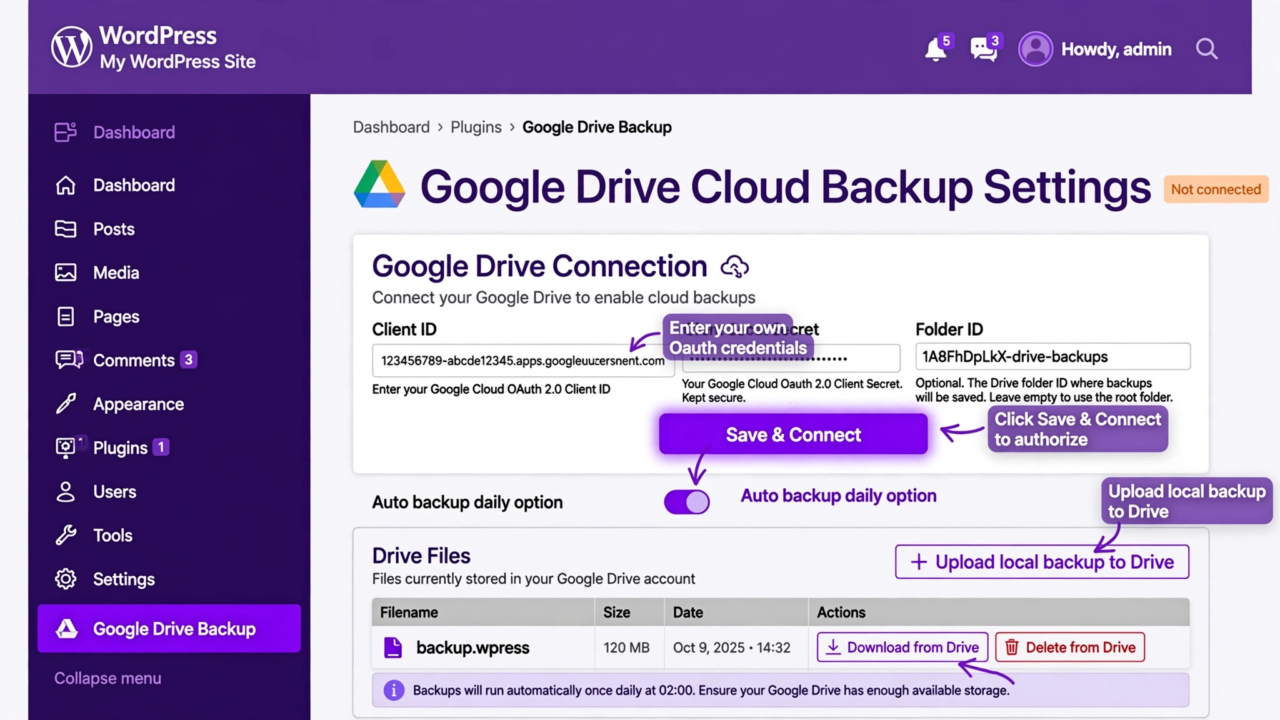1280x720 pixels.
Task: Click the Appearance brush icon
Action: coord(66,404)
